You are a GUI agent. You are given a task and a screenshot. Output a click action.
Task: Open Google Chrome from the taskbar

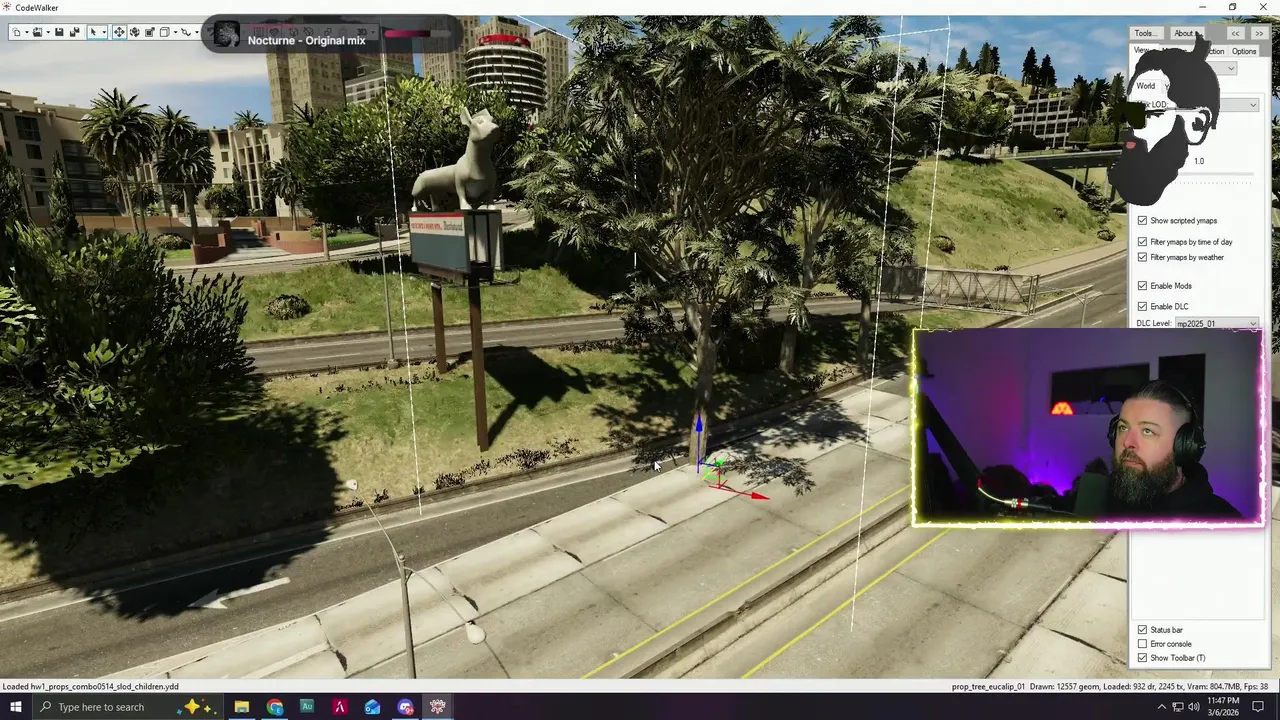tap(275, 707)
